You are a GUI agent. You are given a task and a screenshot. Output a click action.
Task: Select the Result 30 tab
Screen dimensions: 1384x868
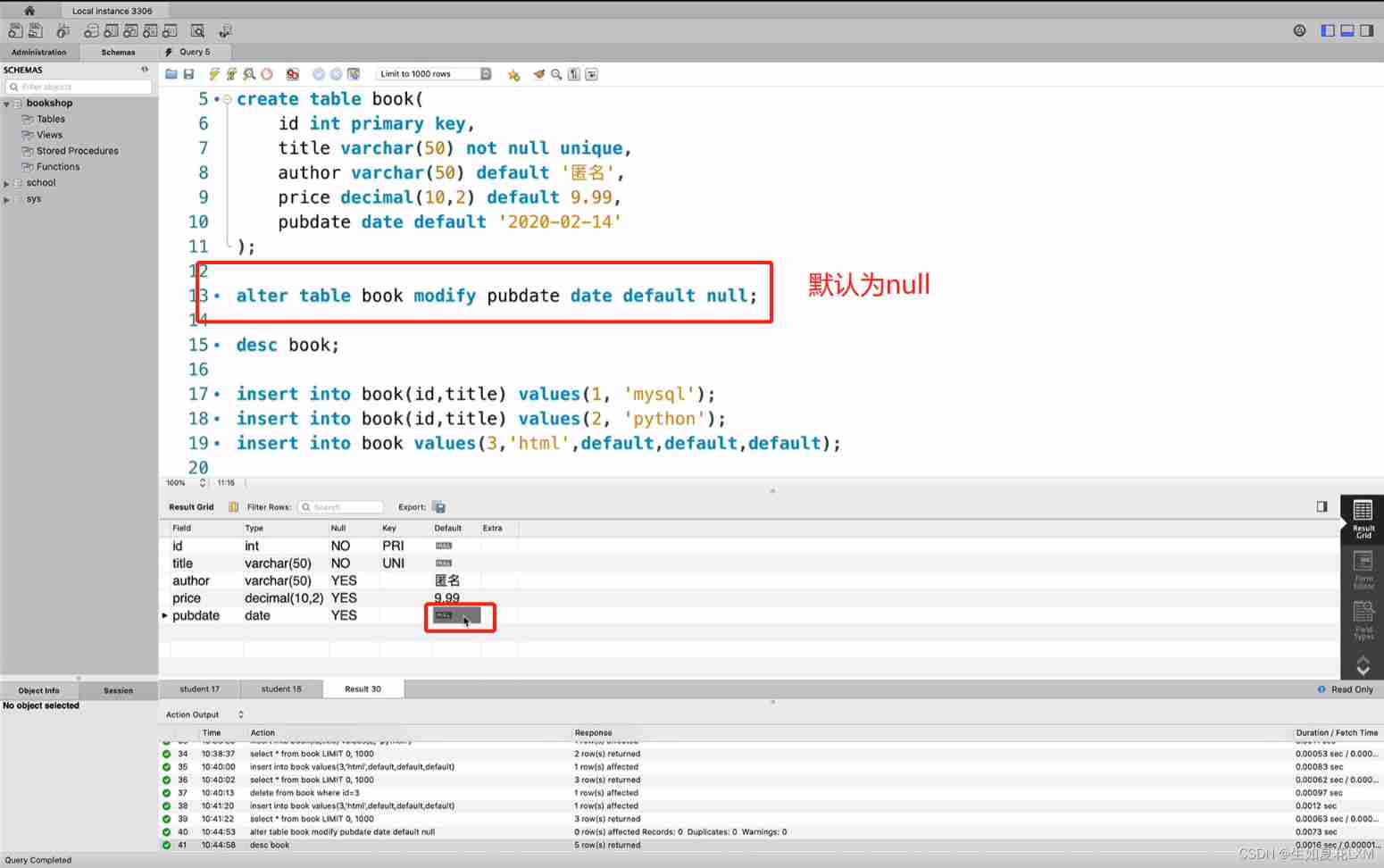coord(363,689)
